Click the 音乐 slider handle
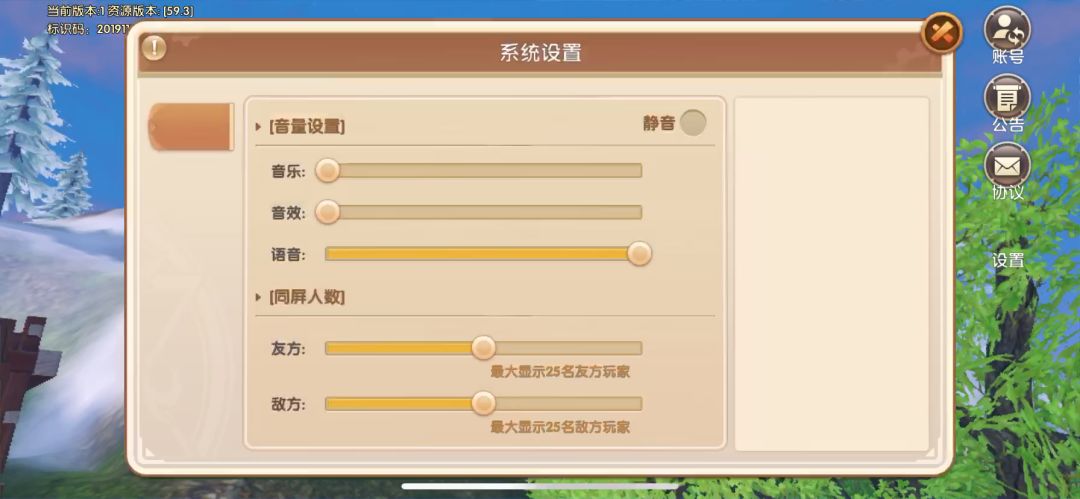 pos(327,171)
